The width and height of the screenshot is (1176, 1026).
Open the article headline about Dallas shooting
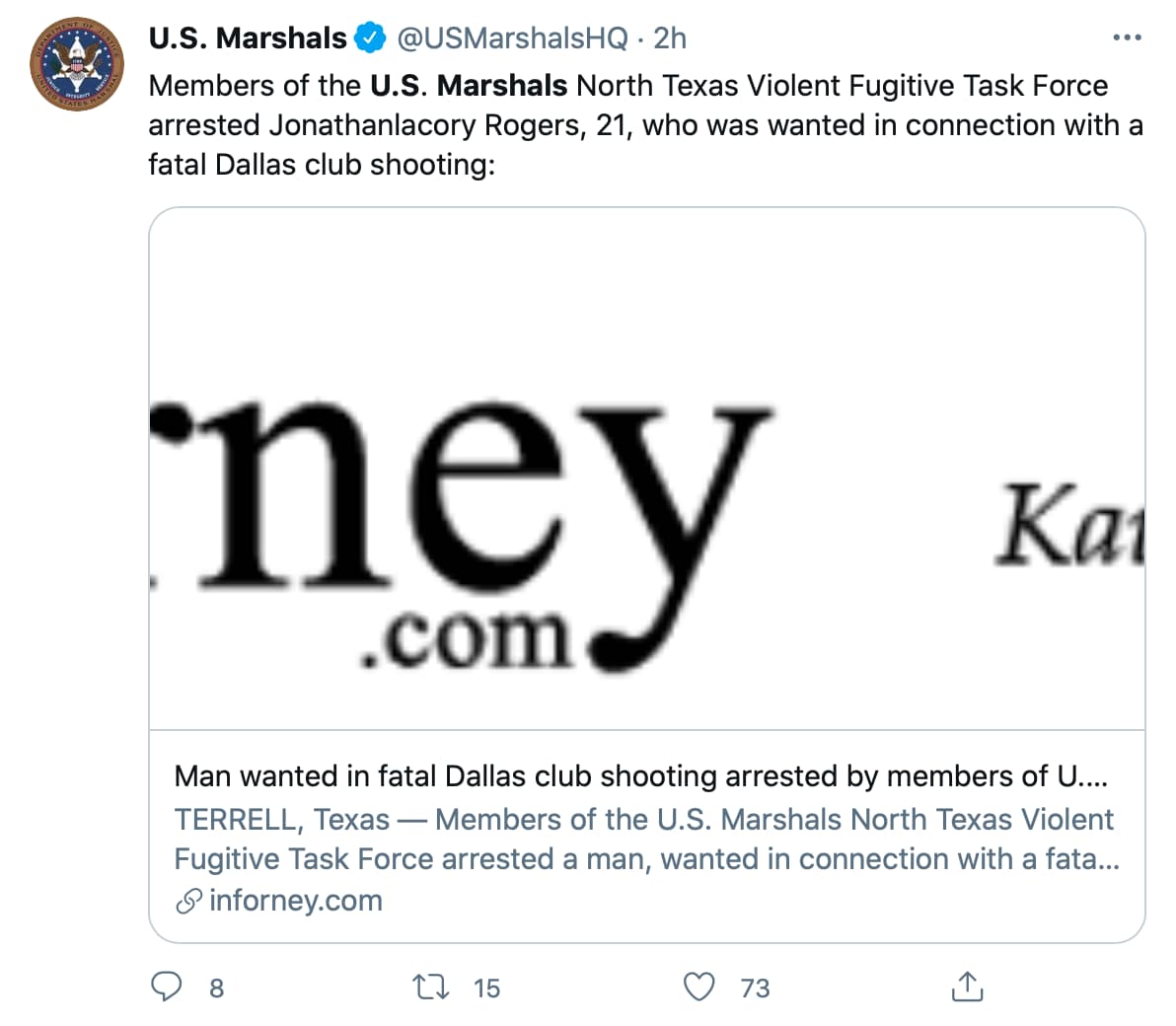[x=640, y=776]
